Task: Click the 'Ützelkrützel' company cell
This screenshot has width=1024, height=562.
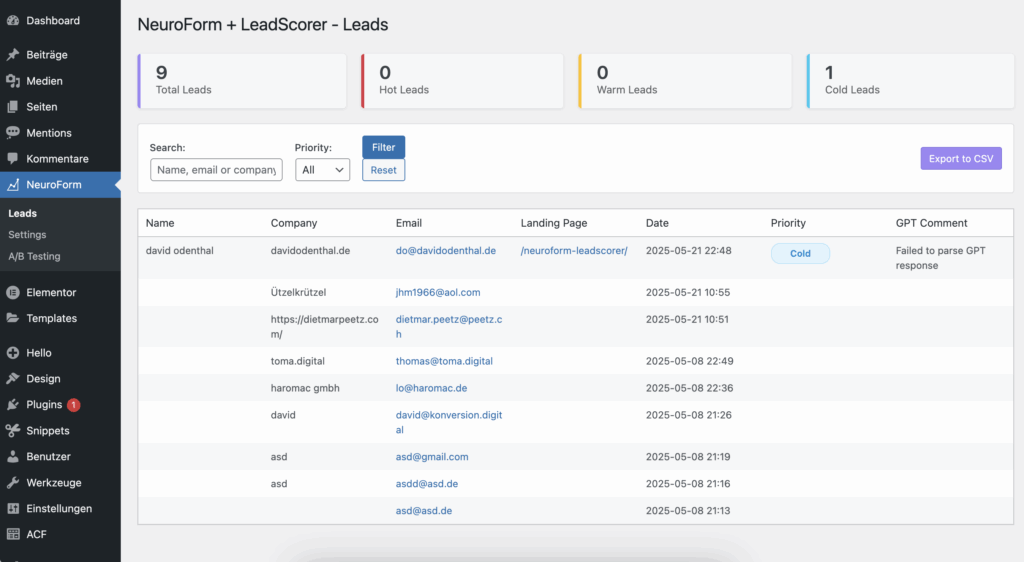Action: 298,292
